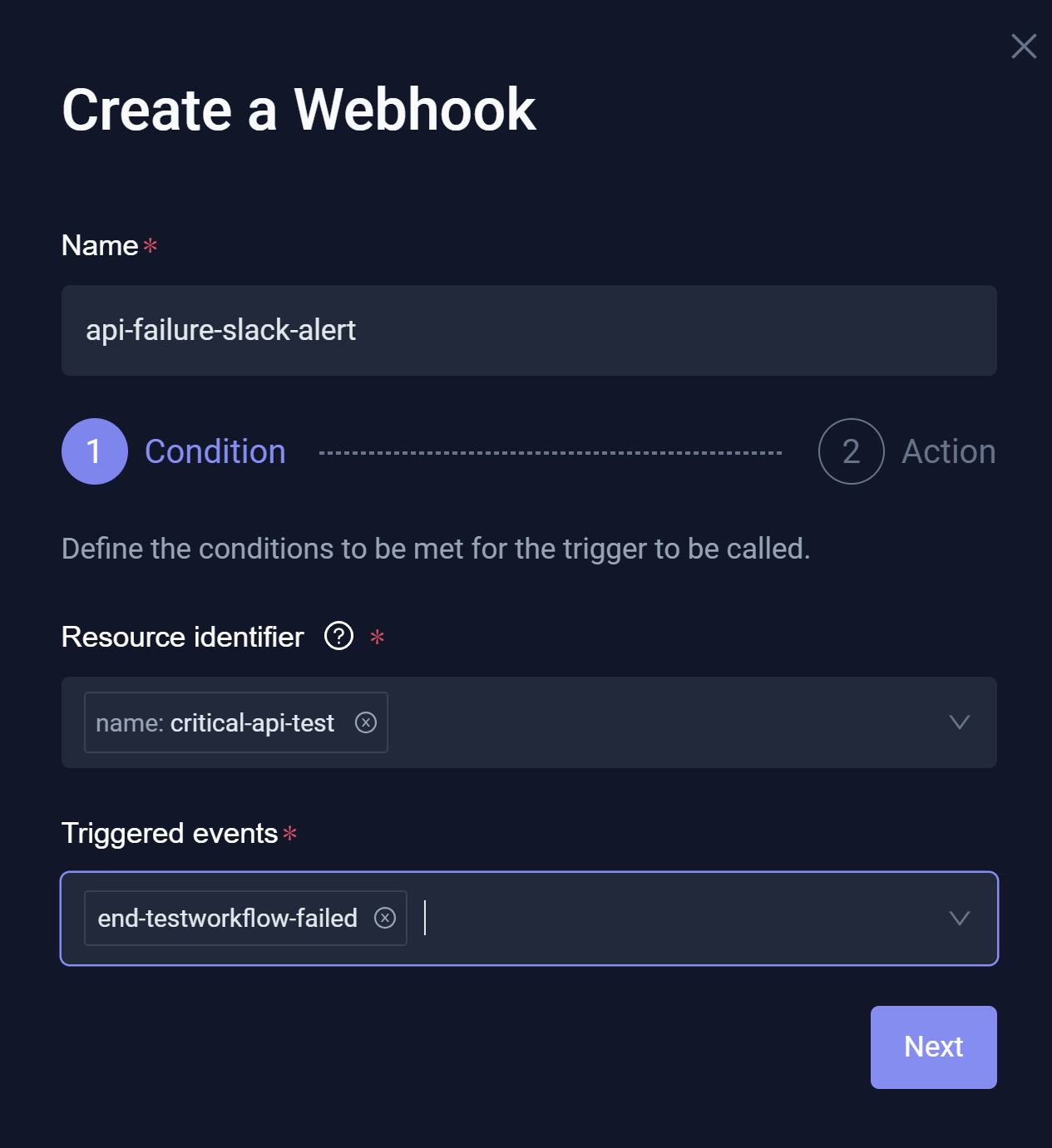Open the Resource identifier help tooltip

[x=338, y=637]
